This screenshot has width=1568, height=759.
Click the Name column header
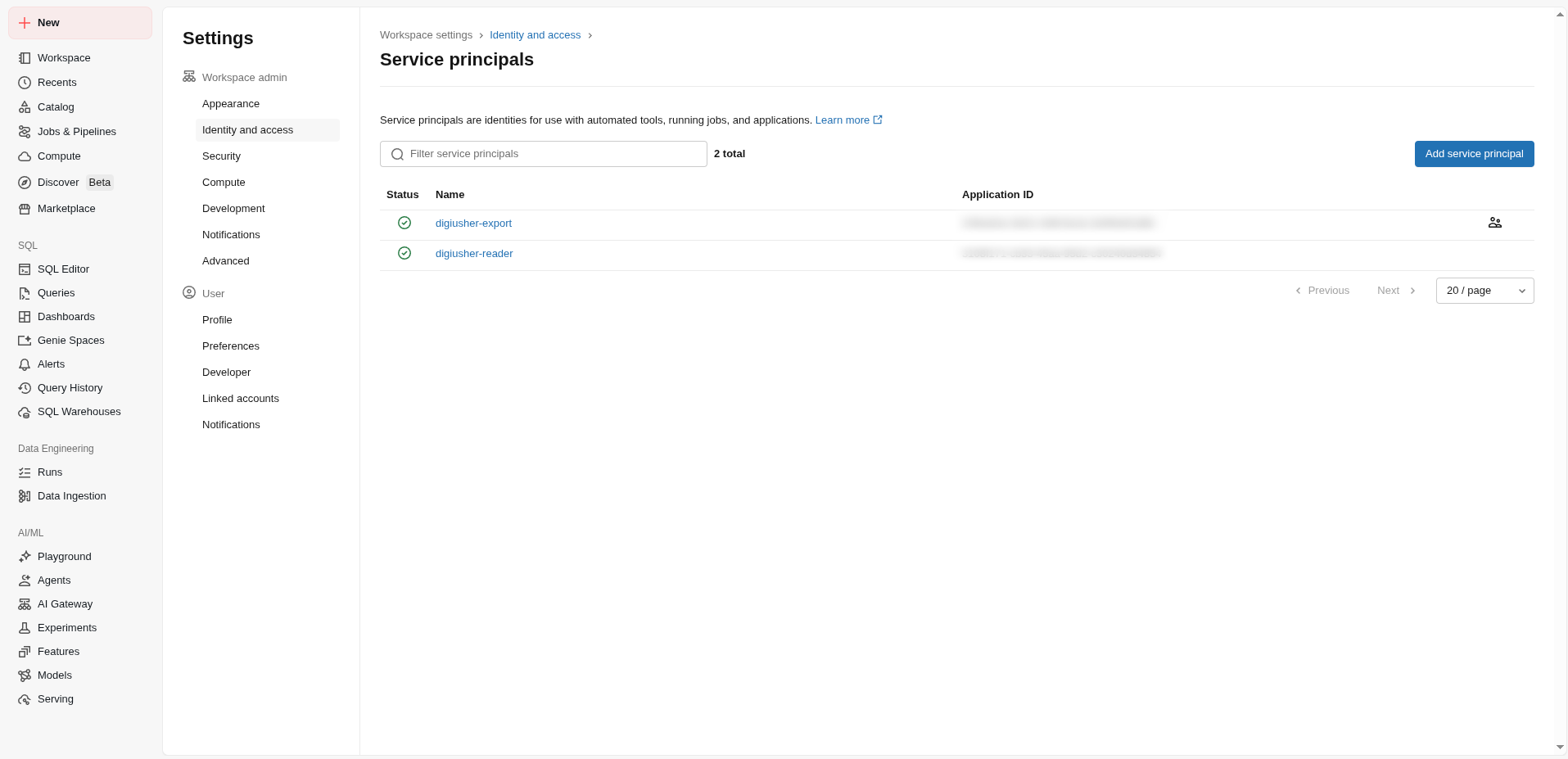tap(450, 195)
